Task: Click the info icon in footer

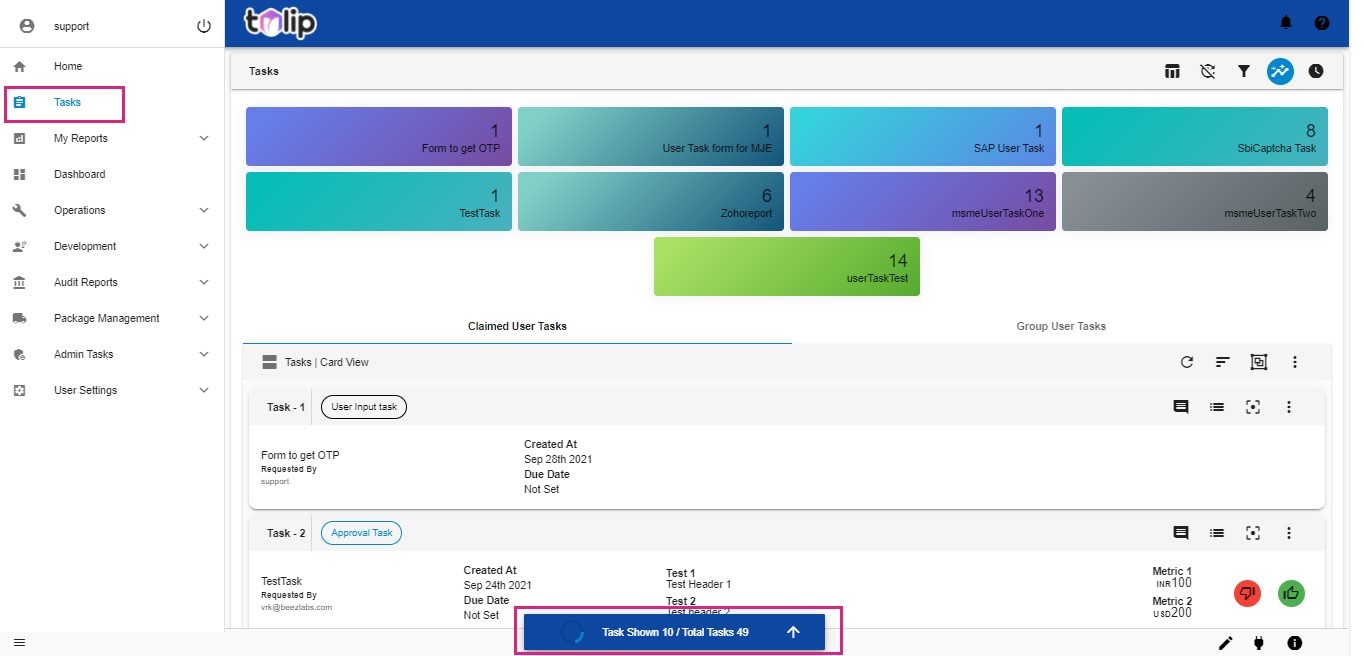Action: 1294,643
